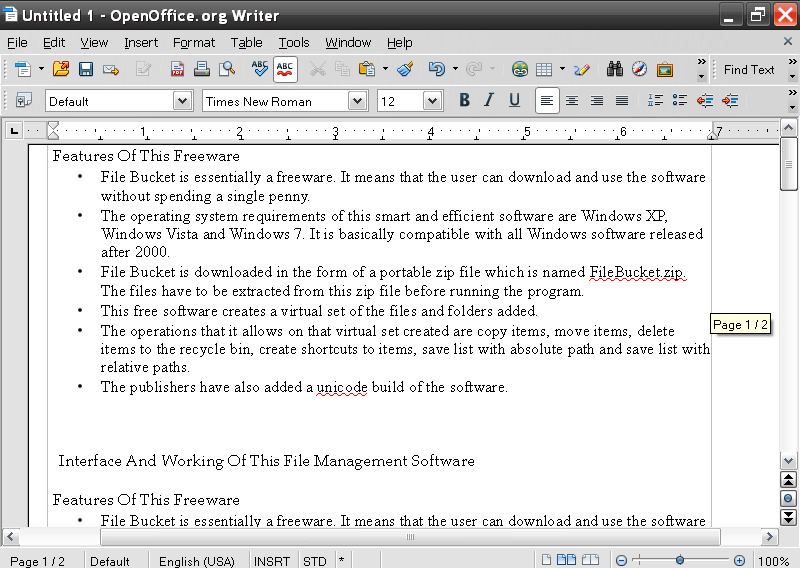Viewport: 800px width, 568px height.
Task: Open the Table dropdown arrow
Action: [562, 68]
